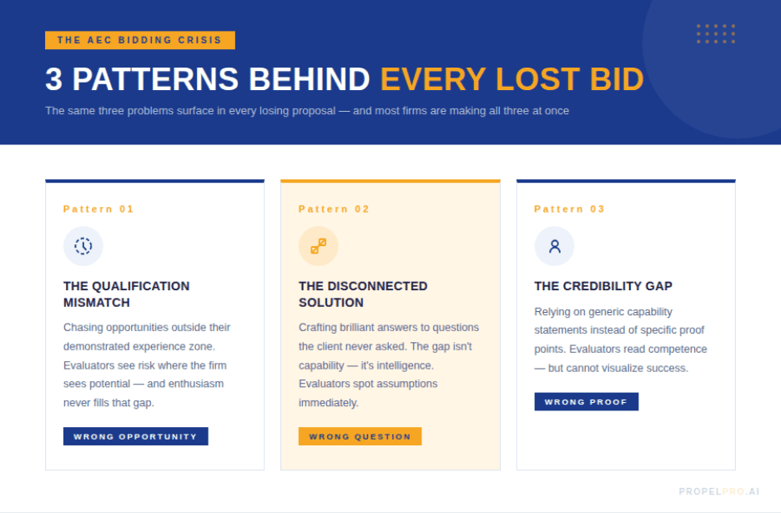
Task: Click the subtitle text below the main title
Action: (307, 111)
